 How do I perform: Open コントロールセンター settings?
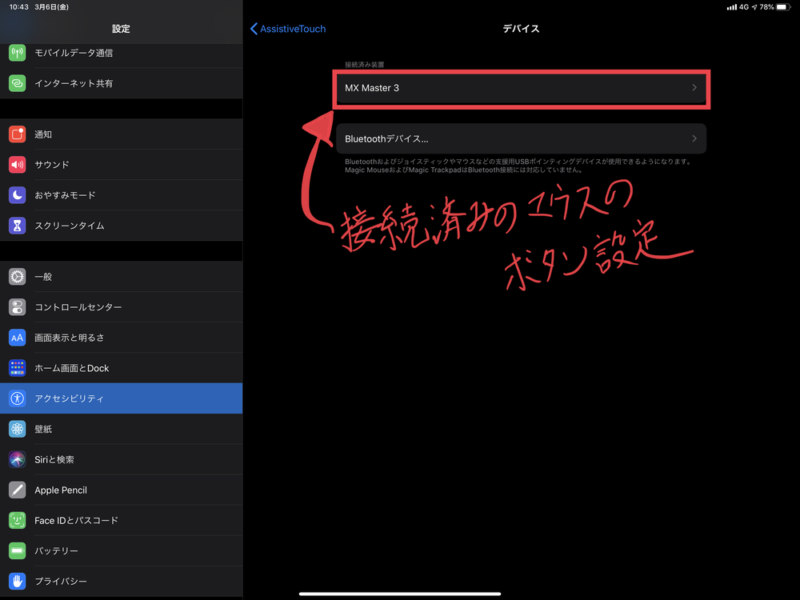pyautogui.click(x=121, y=307)
